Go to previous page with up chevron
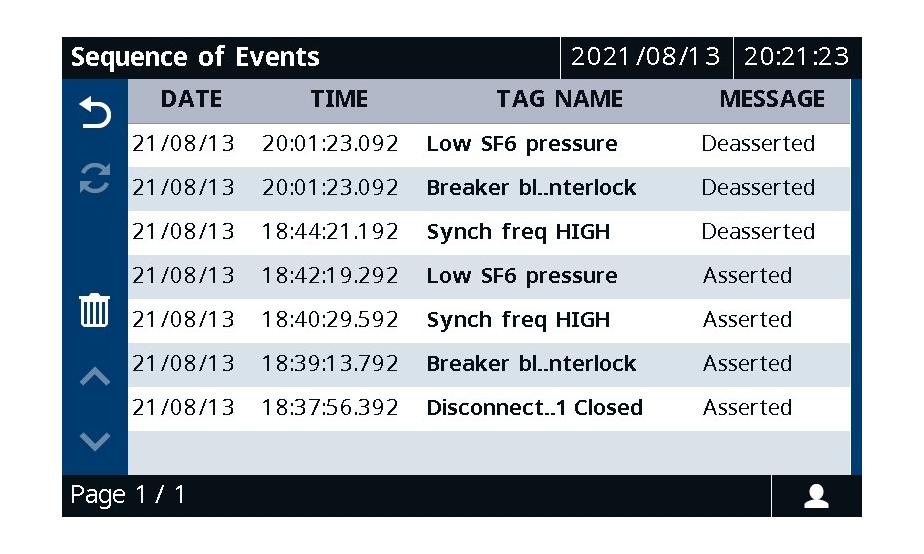The height and width of the screenshot is (554, 924). tap(95, 377)
